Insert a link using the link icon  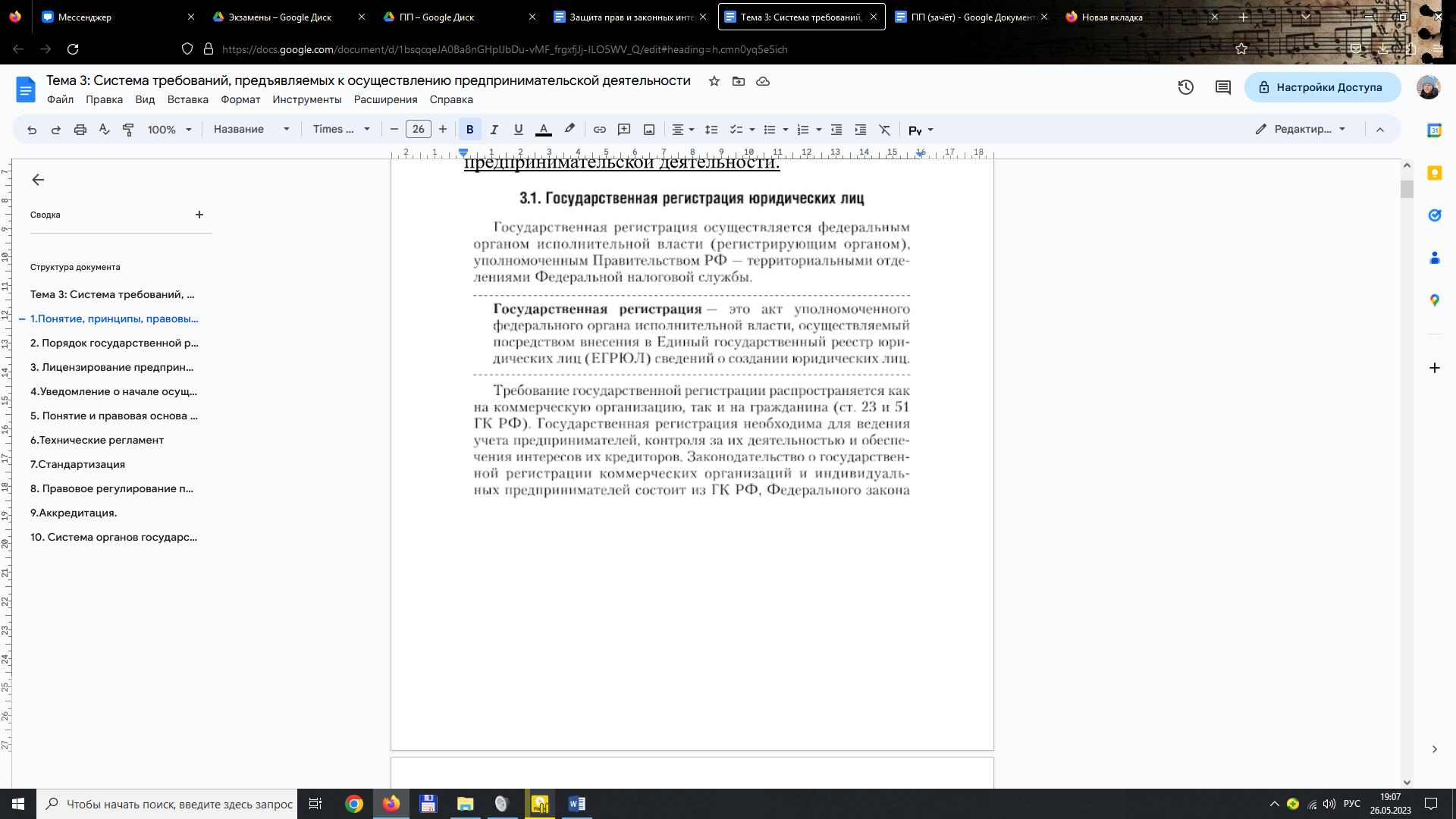pyautogui.click(x=600, y=130)
